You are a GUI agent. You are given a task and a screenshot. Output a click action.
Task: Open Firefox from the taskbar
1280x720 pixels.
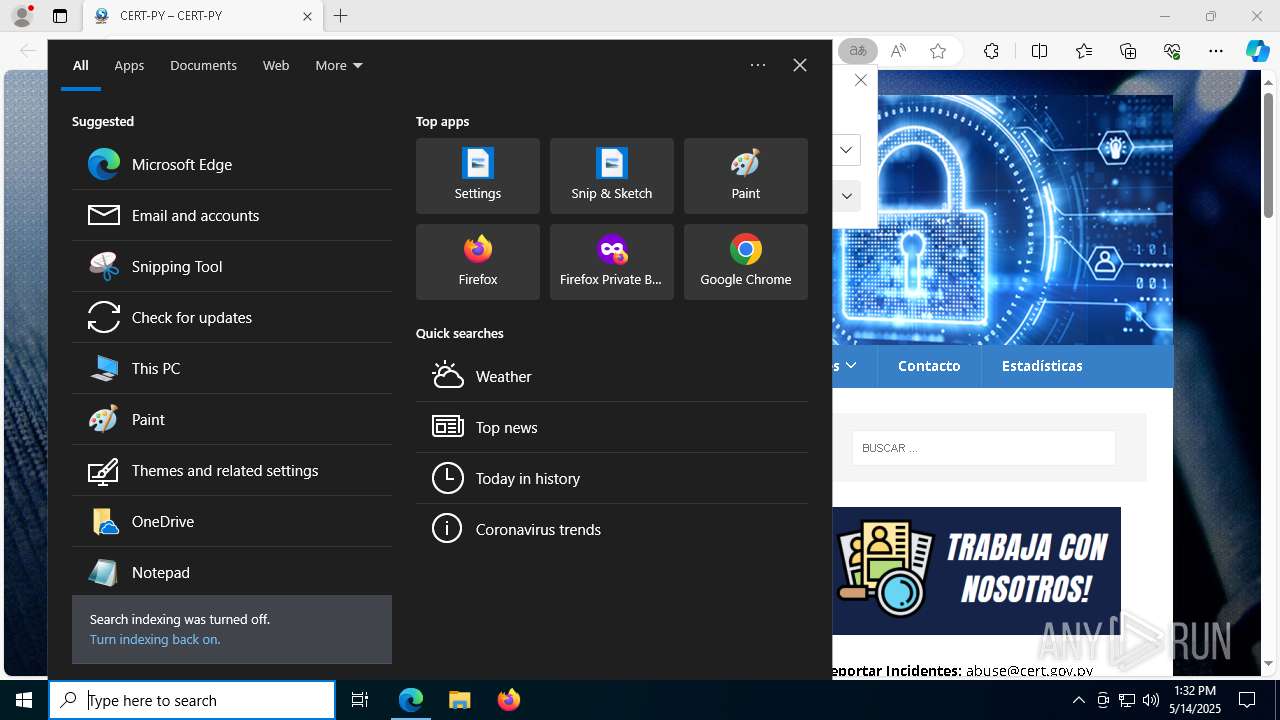point(509,700)
